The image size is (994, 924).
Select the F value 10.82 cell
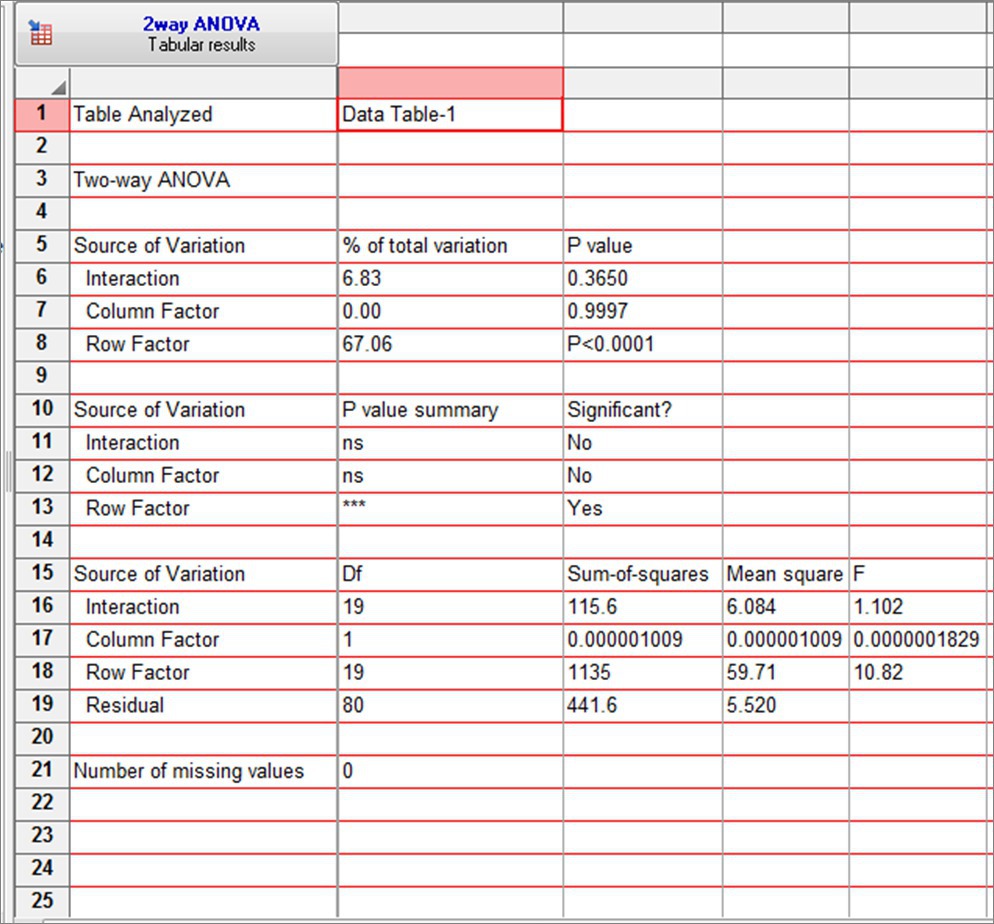coord(920,672)
